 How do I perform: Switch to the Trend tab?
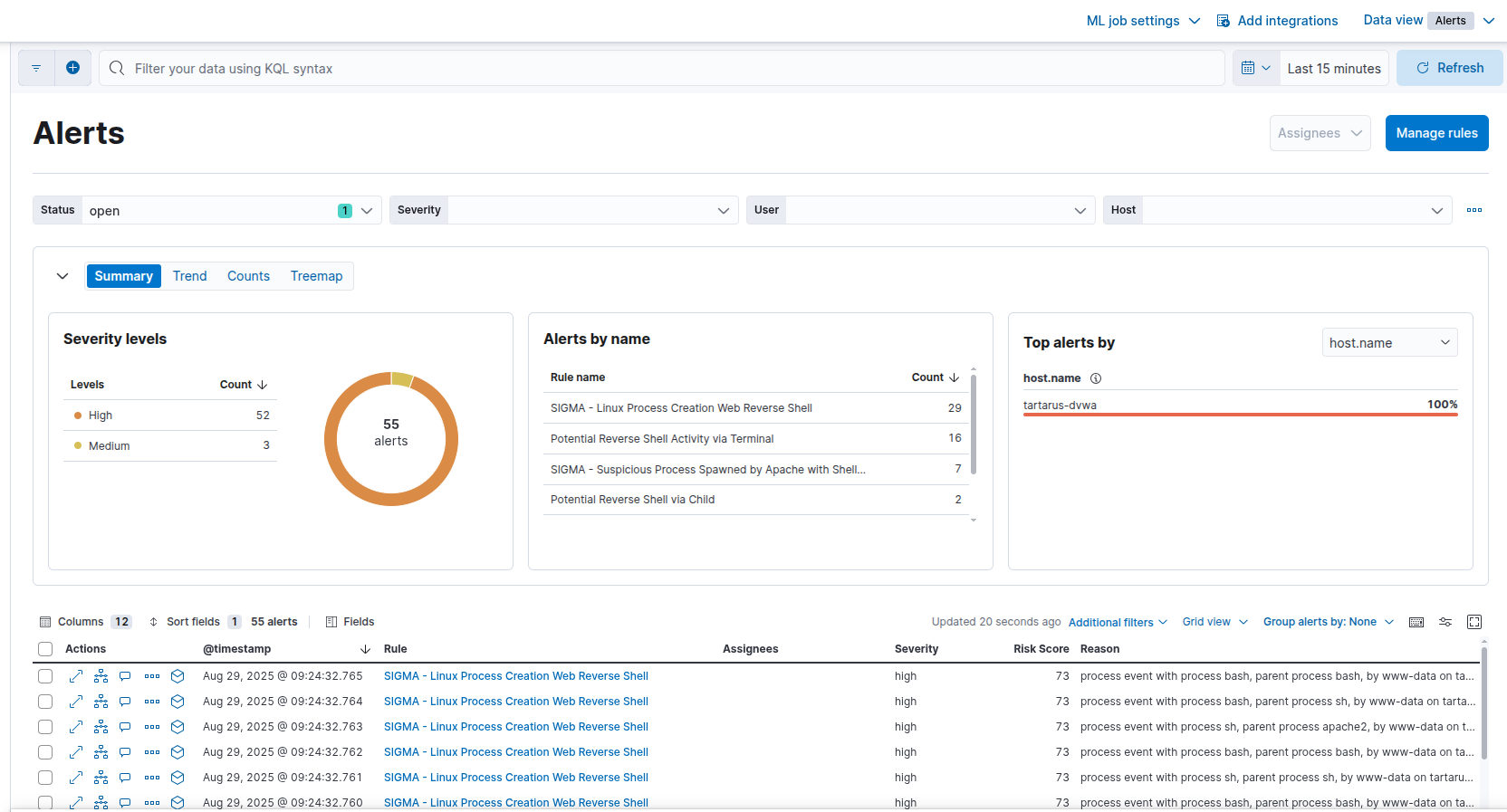[x=190, y=276]
